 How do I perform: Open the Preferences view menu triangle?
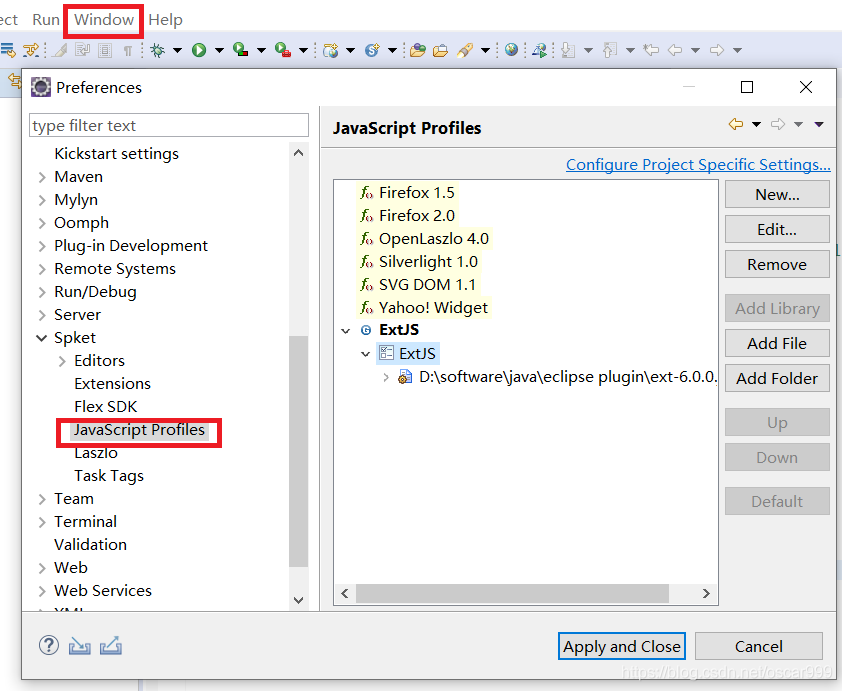coord(819,125)
